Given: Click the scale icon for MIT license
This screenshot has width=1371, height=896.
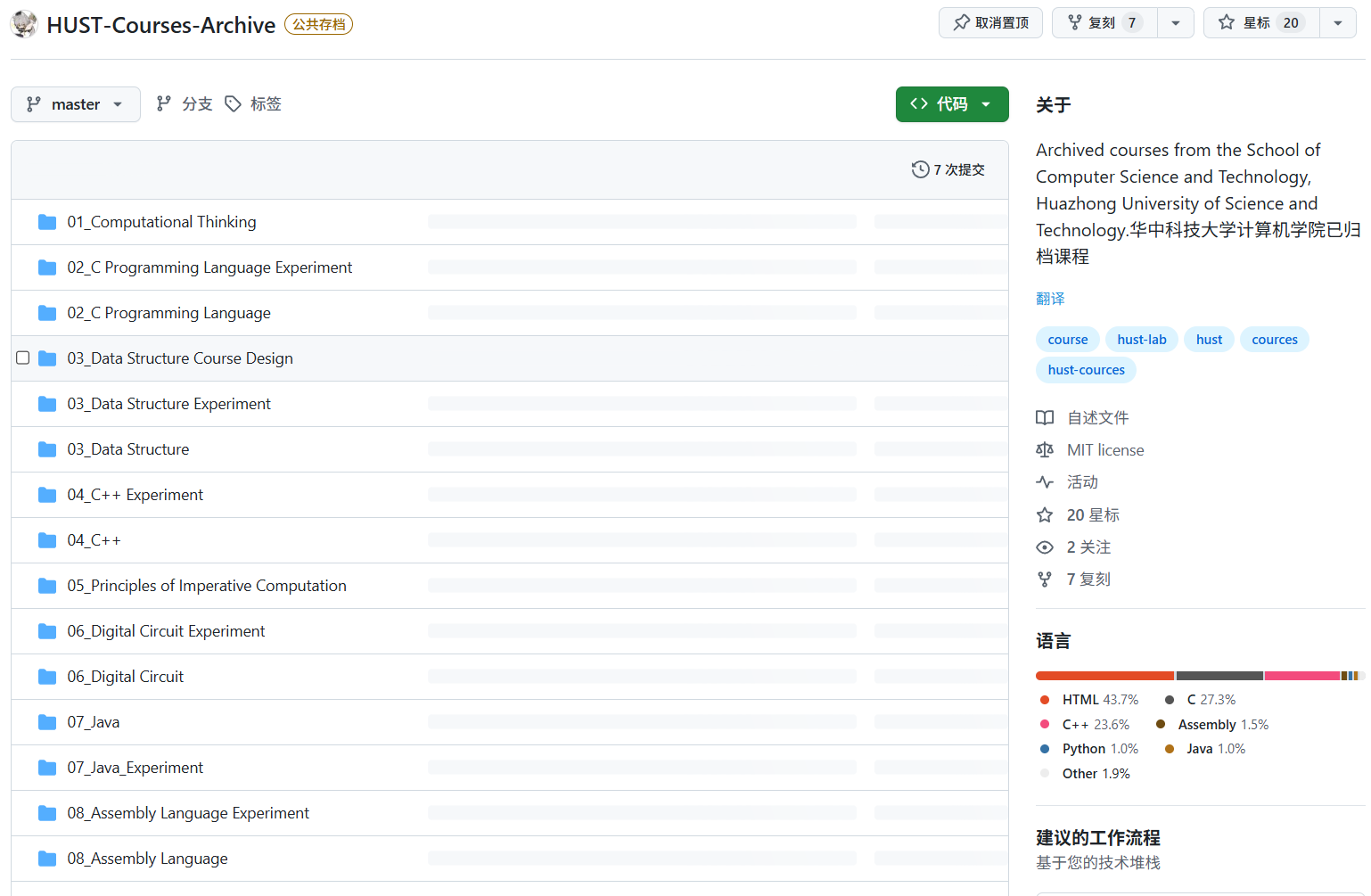Looking at the screenshot, I should 1045,450.
